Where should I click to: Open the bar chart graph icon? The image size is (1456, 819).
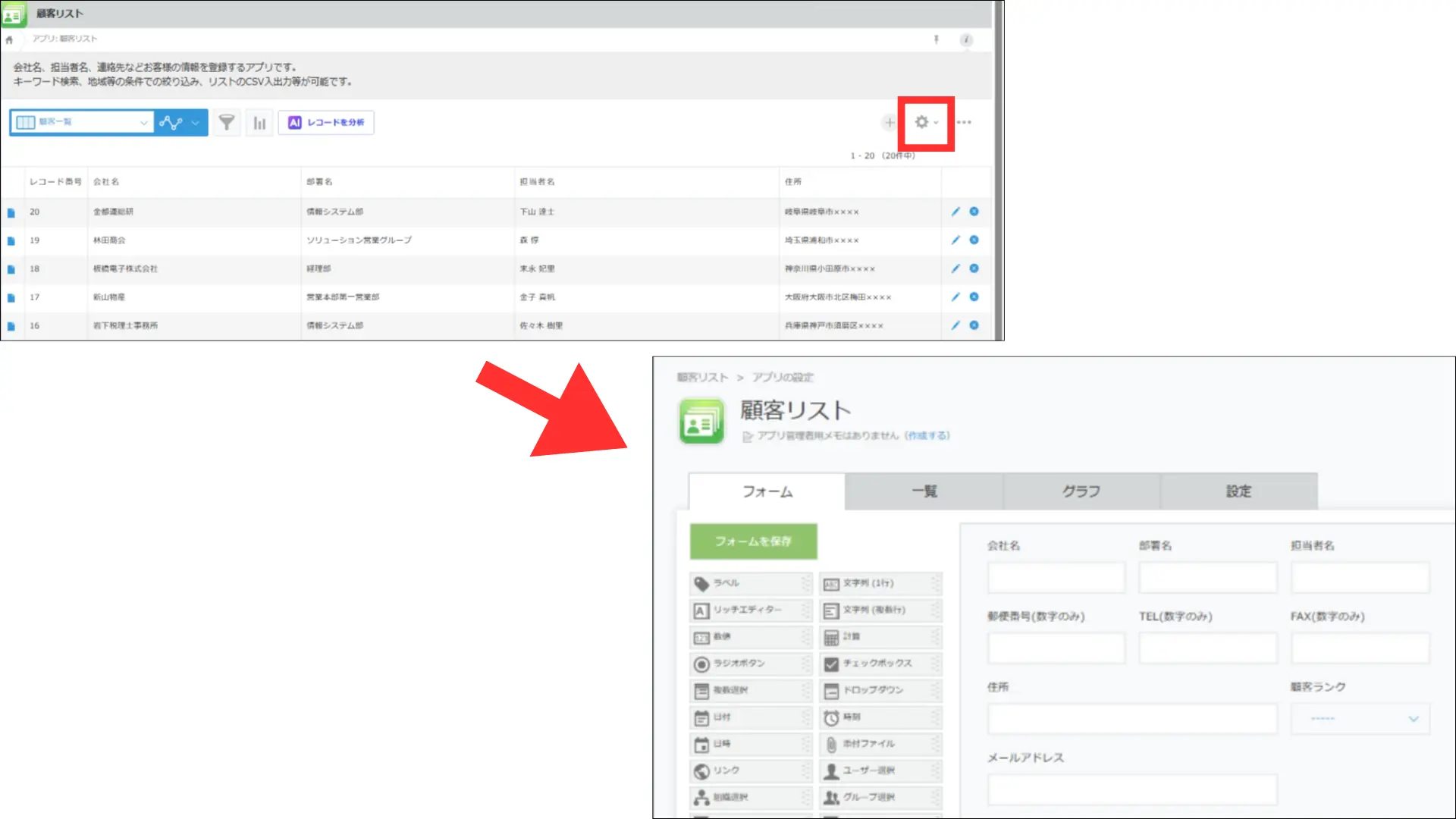[x=259, y=123]
